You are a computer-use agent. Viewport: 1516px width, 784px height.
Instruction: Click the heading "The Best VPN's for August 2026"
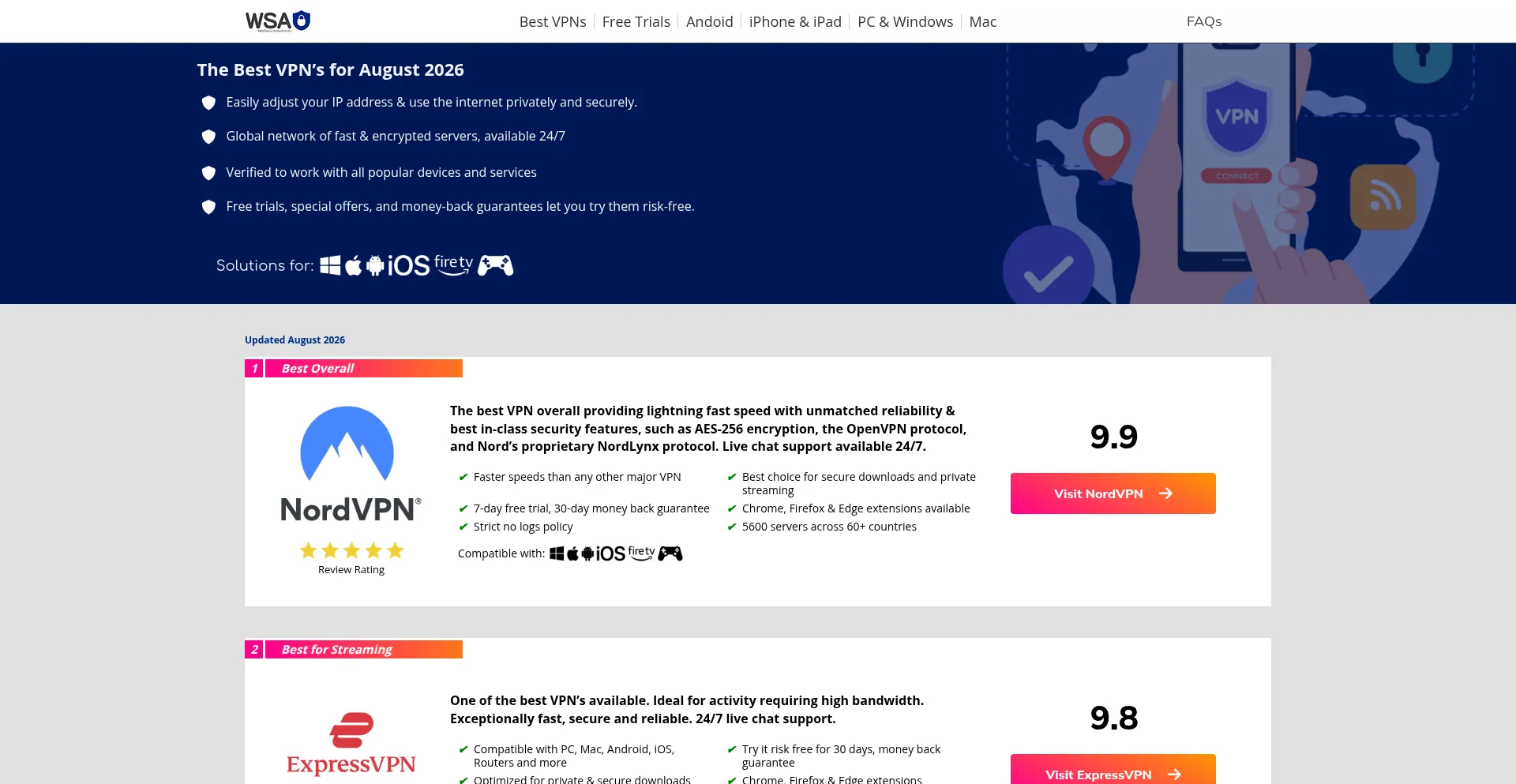[x=331, y=69]
